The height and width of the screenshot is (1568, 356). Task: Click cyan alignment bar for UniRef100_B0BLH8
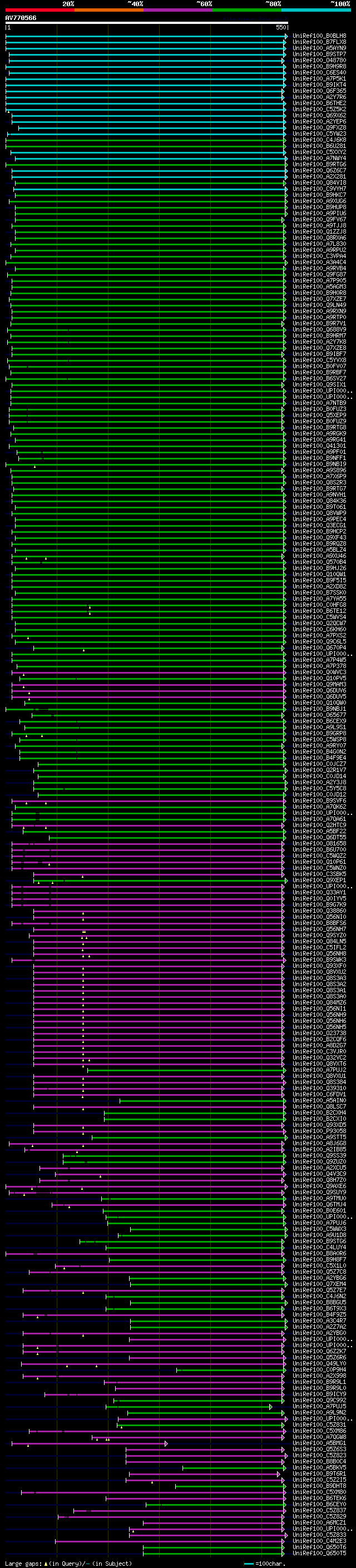pos(146,36)
